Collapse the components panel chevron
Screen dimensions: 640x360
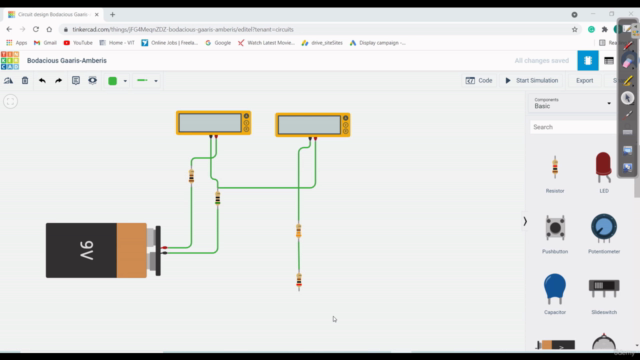pos(525,221)
